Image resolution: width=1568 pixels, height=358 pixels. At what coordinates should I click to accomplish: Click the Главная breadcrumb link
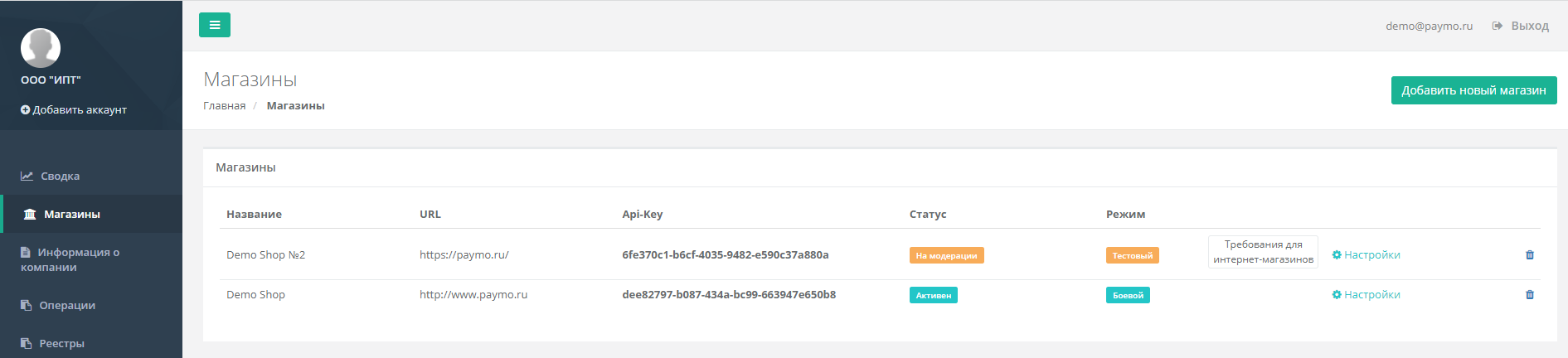pos(225,105)
